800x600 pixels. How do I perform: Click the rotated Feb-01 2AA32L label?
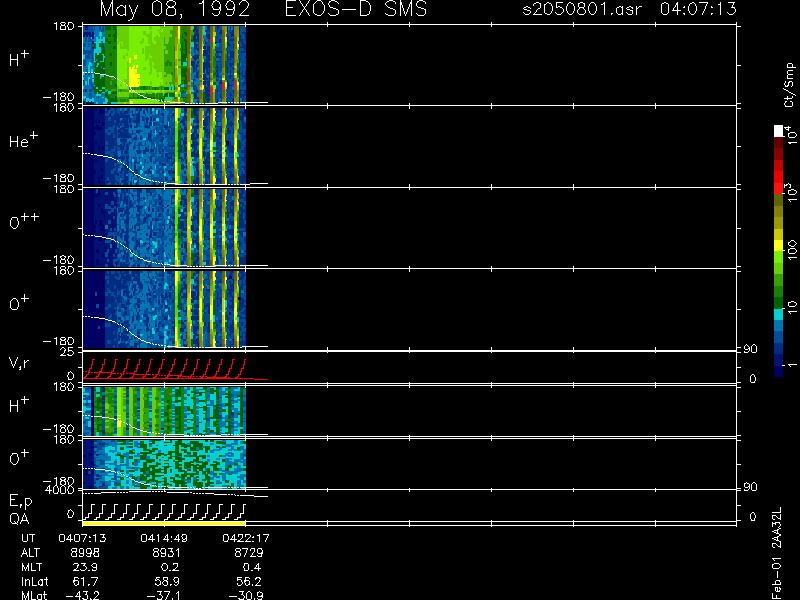pyautogui.click(x=777, y=553)
